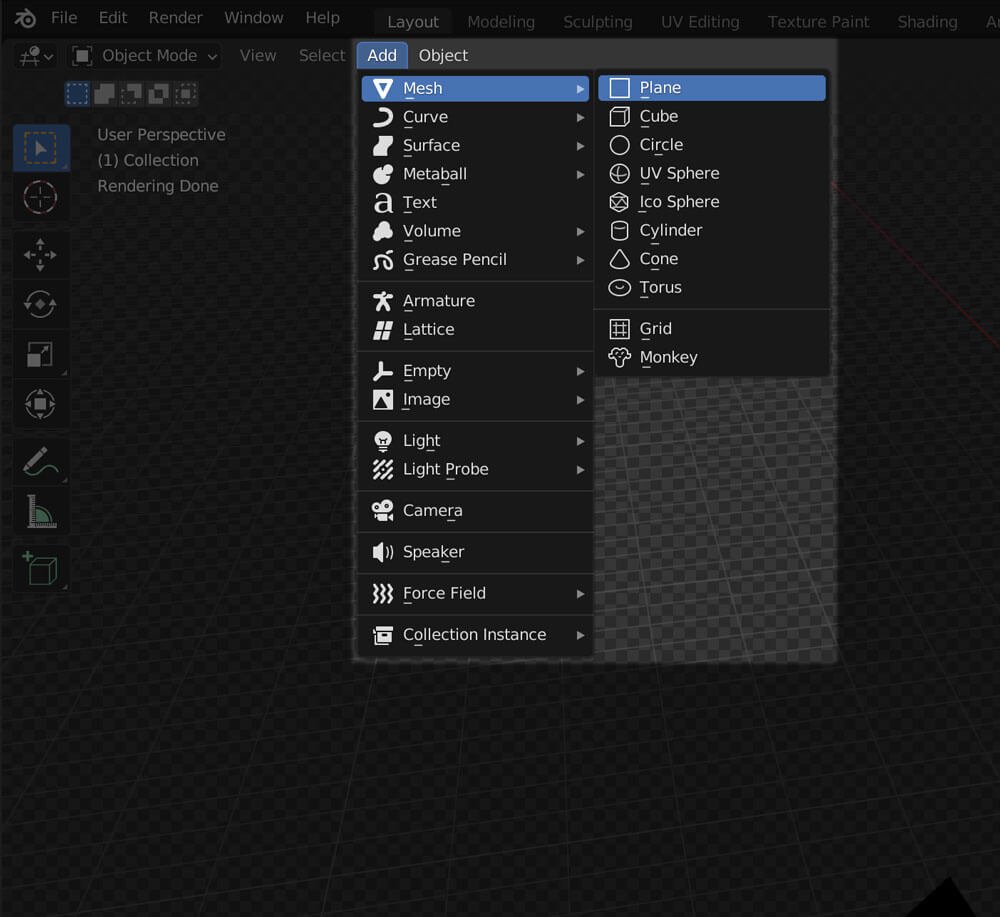Switch to the Modeling workspace tab
Image resolution: width=1000 pixels, height=917 pixels.
point(501,22)
